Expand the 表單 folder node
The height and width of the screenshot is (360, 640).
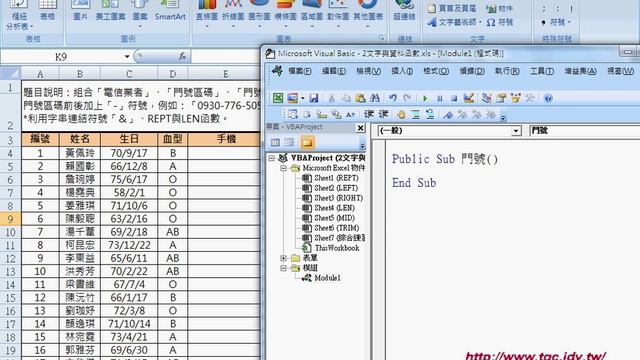284,258
